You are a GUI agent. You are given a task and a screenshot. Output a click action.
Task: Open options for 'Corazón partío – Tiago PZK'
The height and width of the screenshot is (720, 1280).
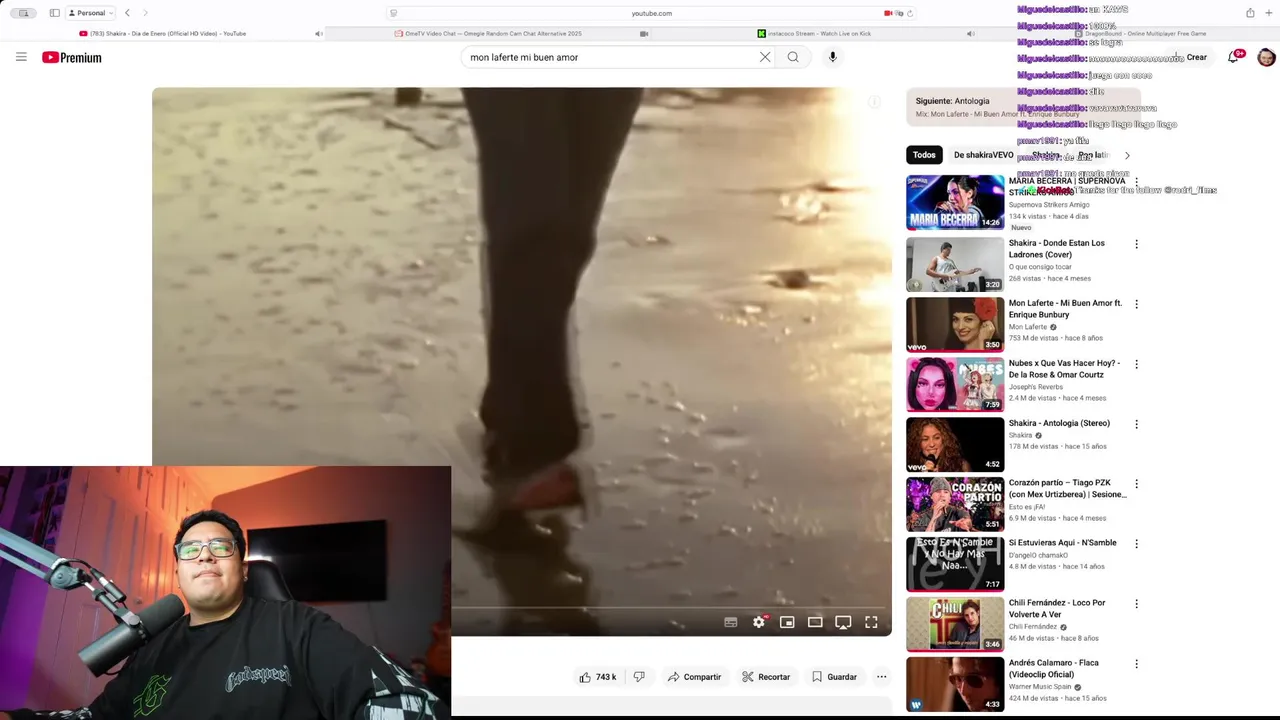(1136, 484)
